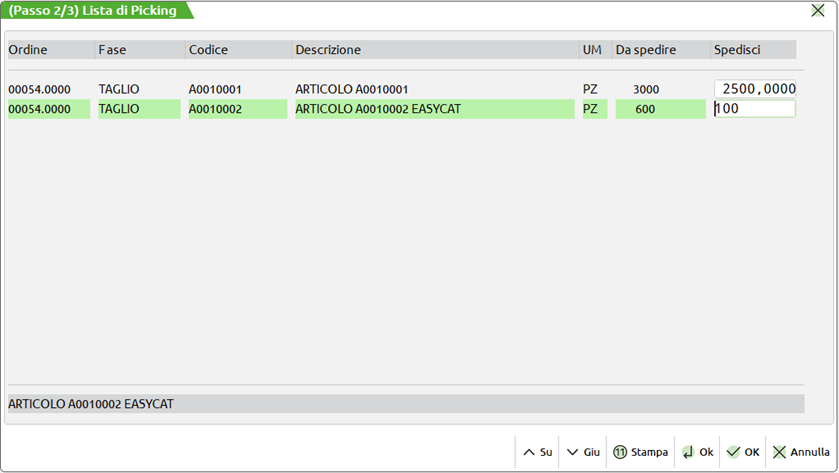The height and width of the screenshot is (473, 839).
Task: Select row with code A0010001
Action: coord(215,89)
